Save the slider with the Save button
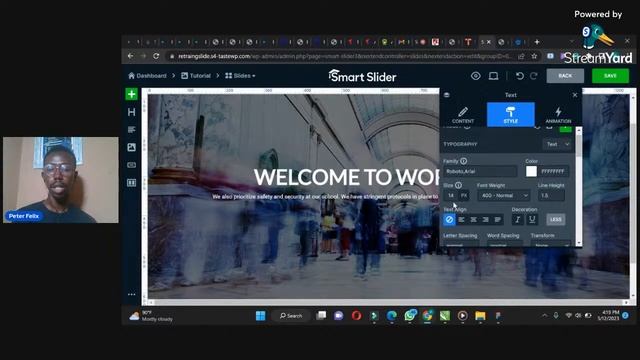The height and width of the screenshot is (360, 640). [x=610, y=76]
